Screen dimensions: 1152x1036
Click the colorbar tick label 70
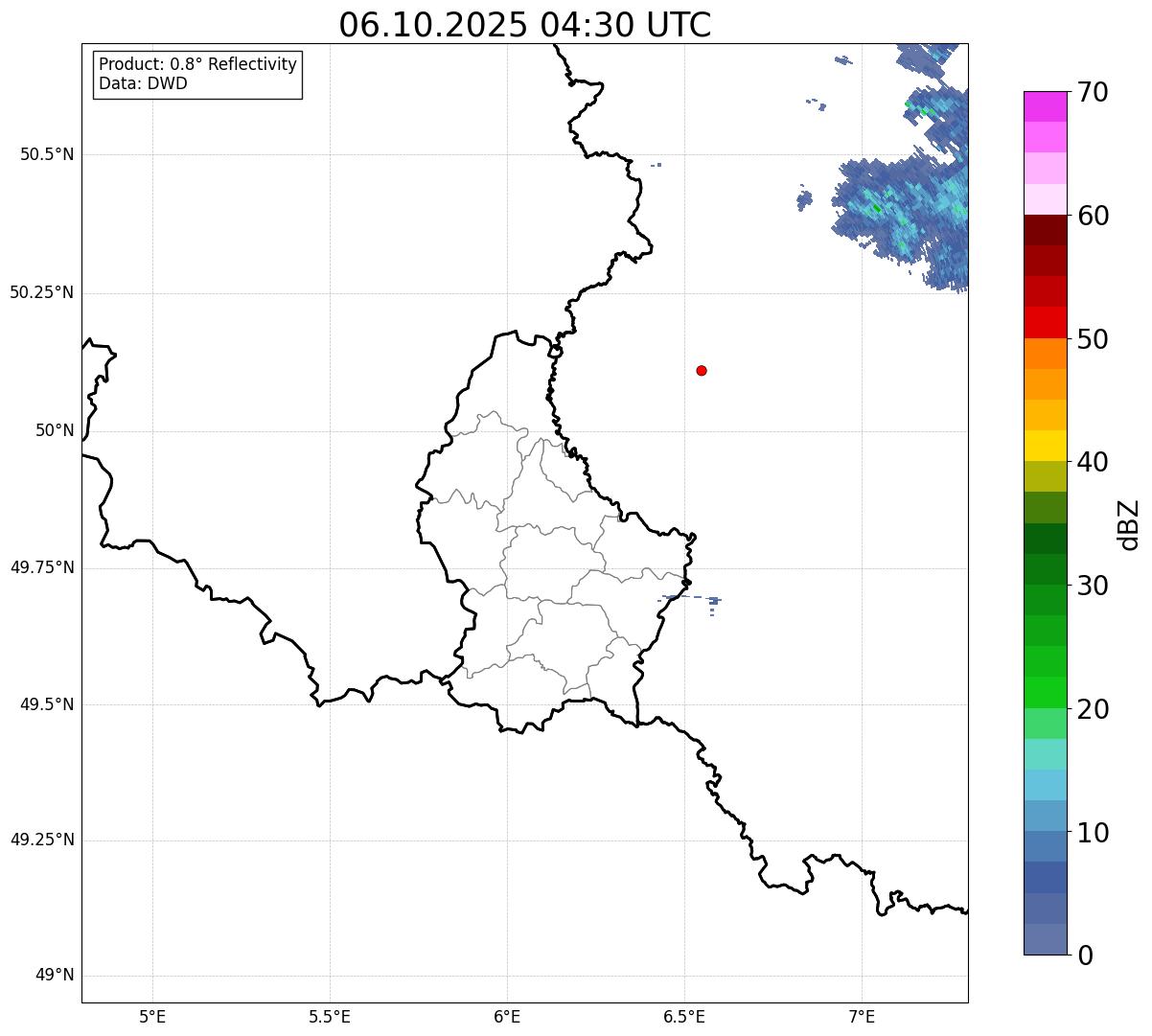coord(1093,93)
